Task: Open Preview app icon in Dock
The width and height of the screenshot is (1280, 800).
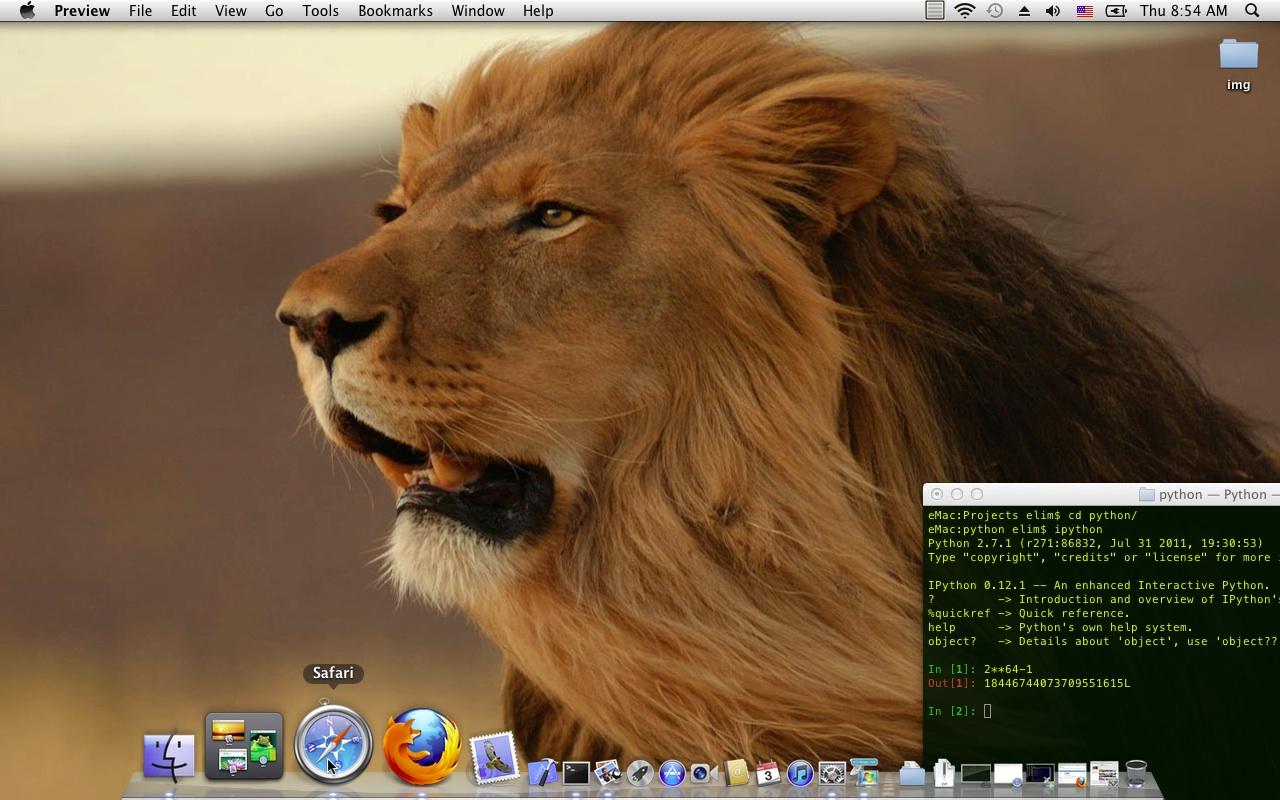Action: [608, 772]
